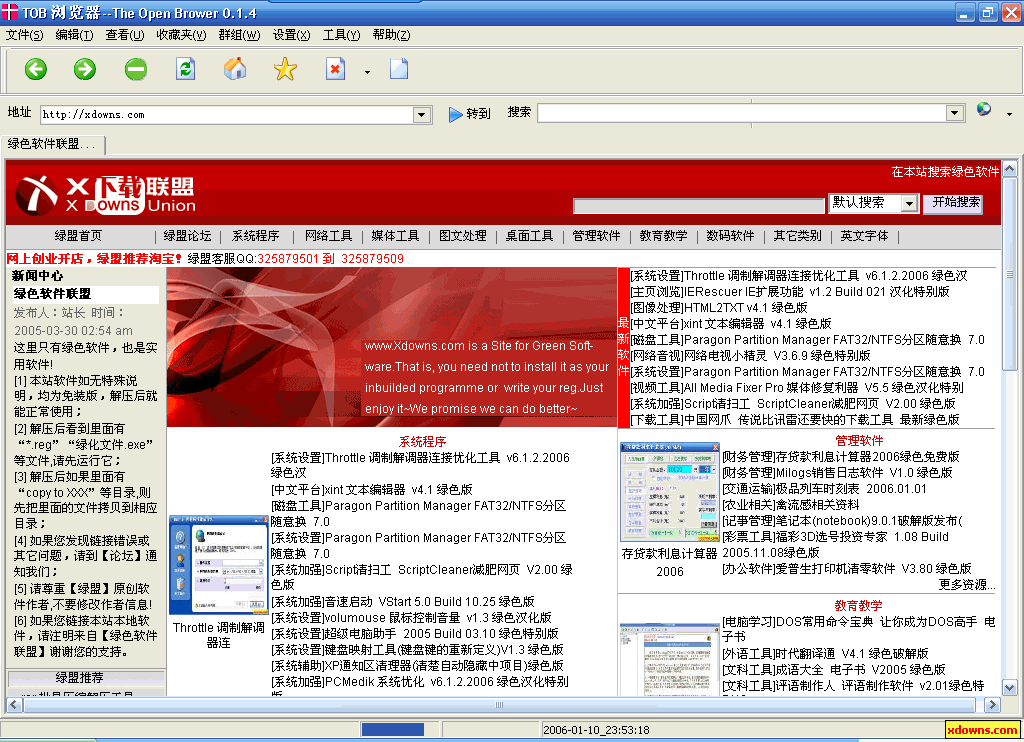Viewport: 1024px width, 742px height.
Task: Open Throttle 调制解调器连 screenshot thumbnail
Action: pos(218,565)
